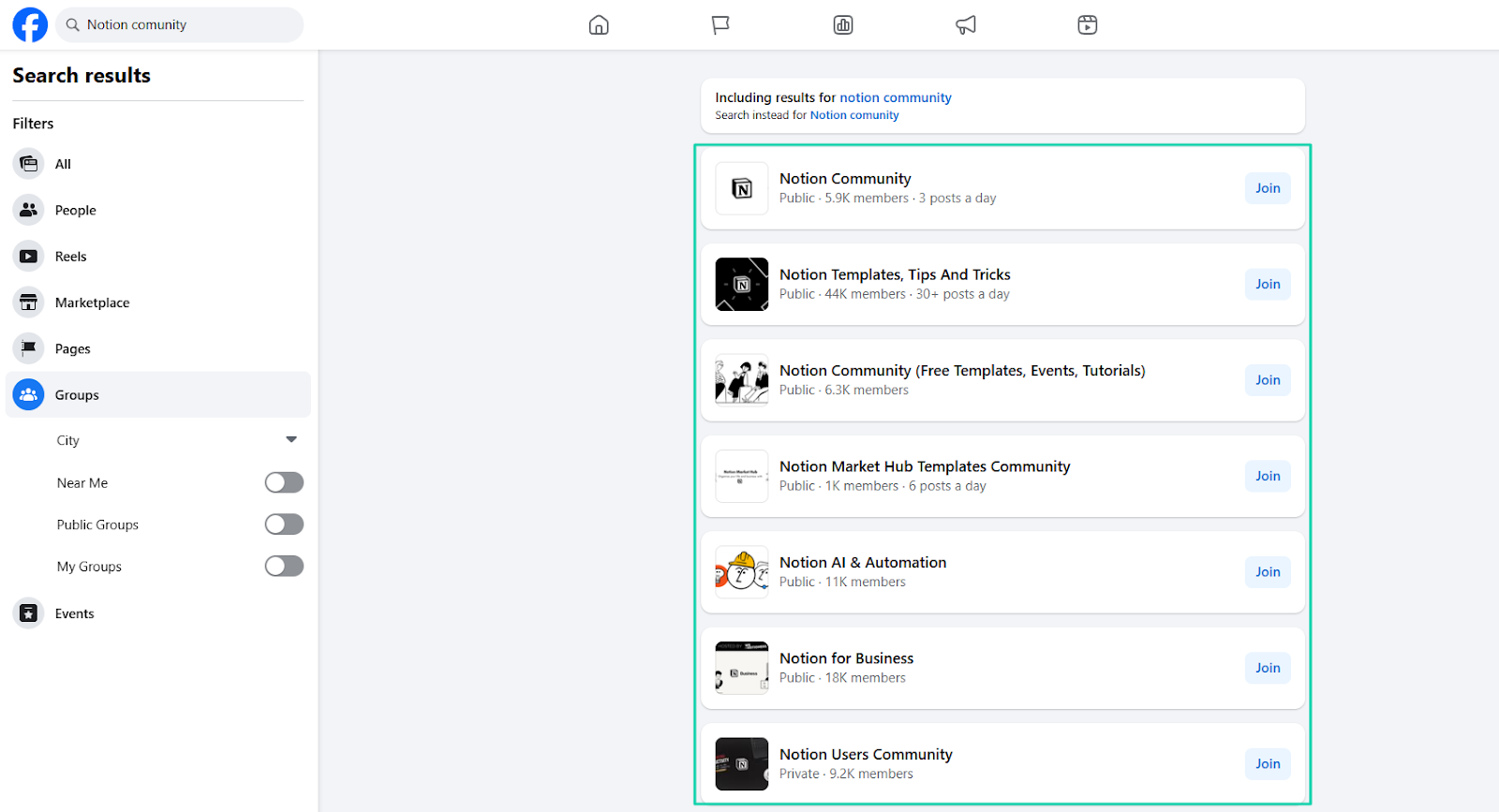Open the insights chart icon in top bar
This screenshot has height=812, width=1499.
843,25
